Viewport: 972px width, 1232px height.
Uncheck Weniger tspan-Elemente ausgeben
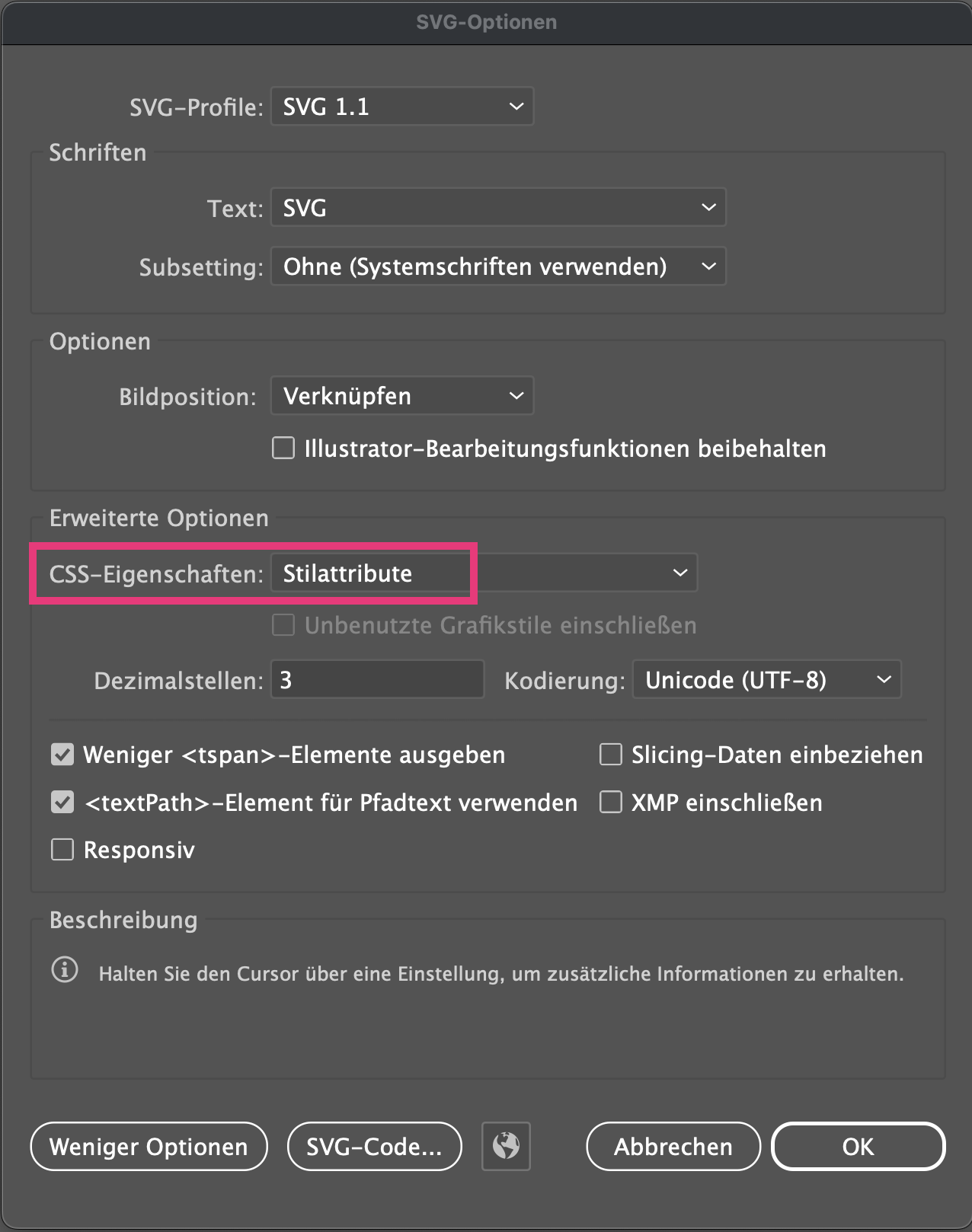[x=62, y=755]
